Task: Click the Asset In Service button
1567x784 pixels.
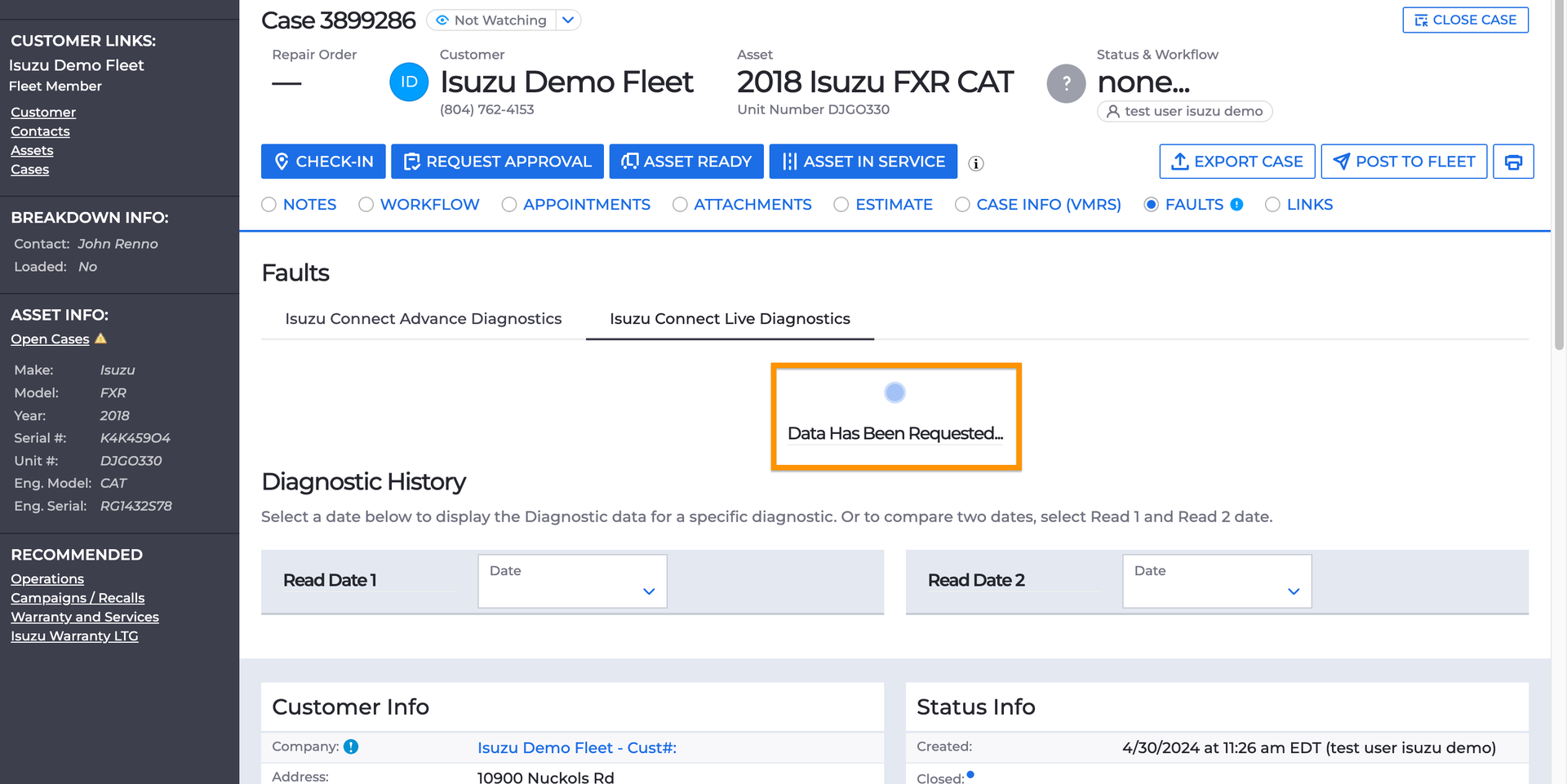Action: (x=863, y=162)
